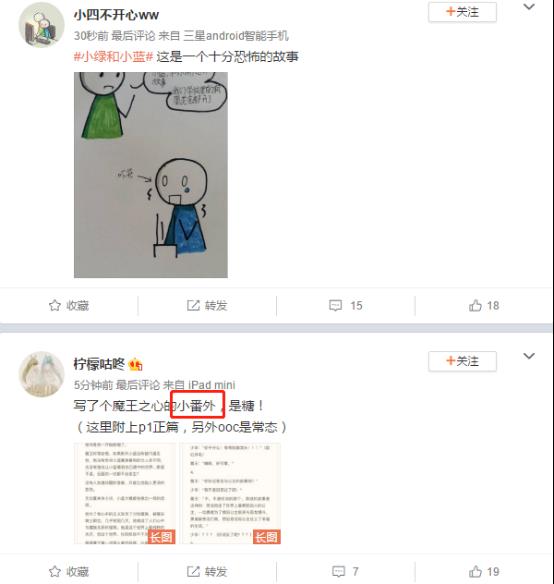
Task: Open comments icon showing 15
Action: tap(335, 305)
